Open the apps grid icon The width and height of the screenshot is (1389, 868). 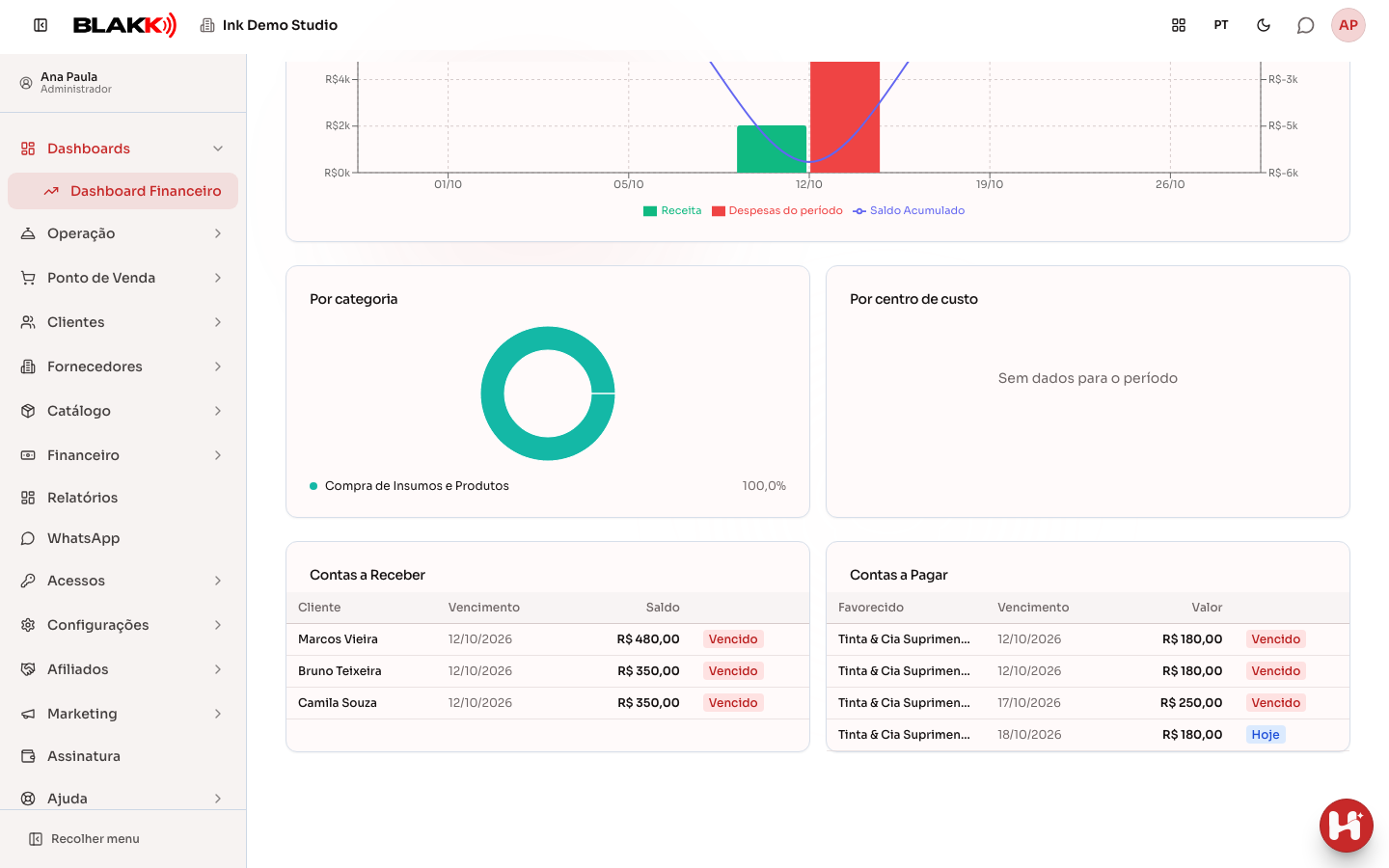pyautogui.click(x=1179, y=25)
